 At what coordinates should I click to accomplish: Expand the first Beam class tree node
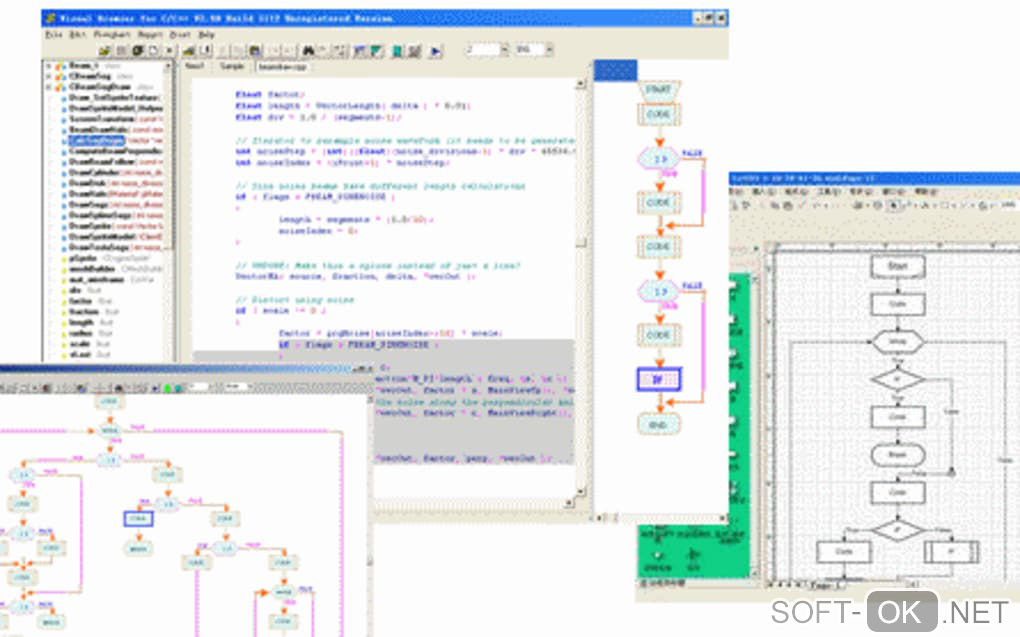click(x=49, y=66)
